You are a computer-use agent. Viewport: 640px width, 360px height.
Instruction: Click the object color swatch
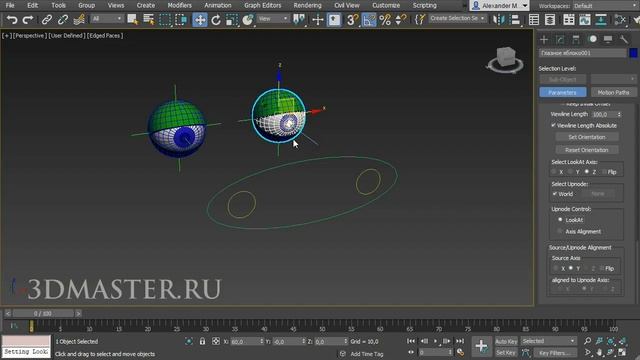click(x=633, y=53)
